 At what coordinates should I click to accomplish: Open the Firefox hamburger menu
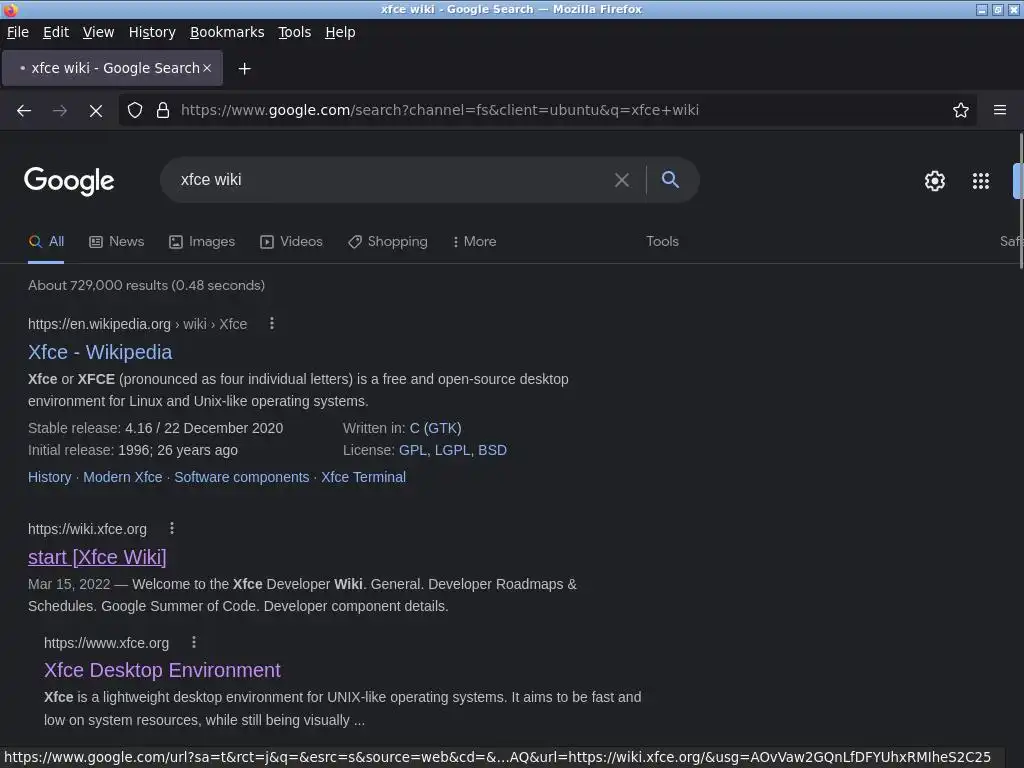pos(1000,110)
